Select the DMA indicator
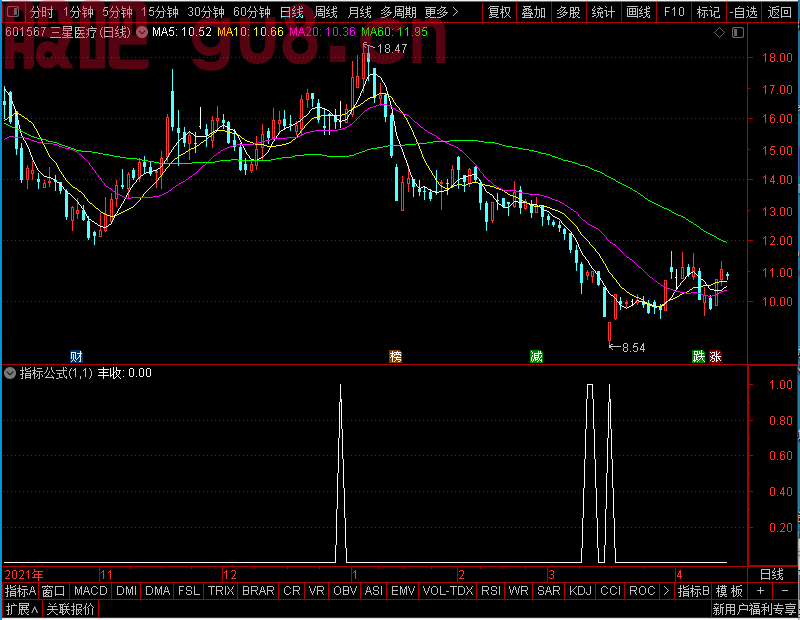The height and width of the screenshot is (620, 800). click(158, 591)
